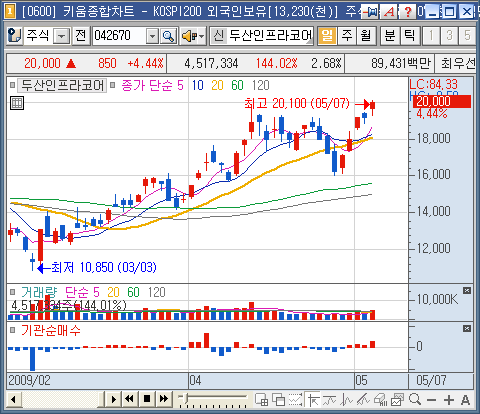The image size is (480, 414).
Task: Click the eraser tool icon
Action: pyautogui.click(x=380, y=399)
